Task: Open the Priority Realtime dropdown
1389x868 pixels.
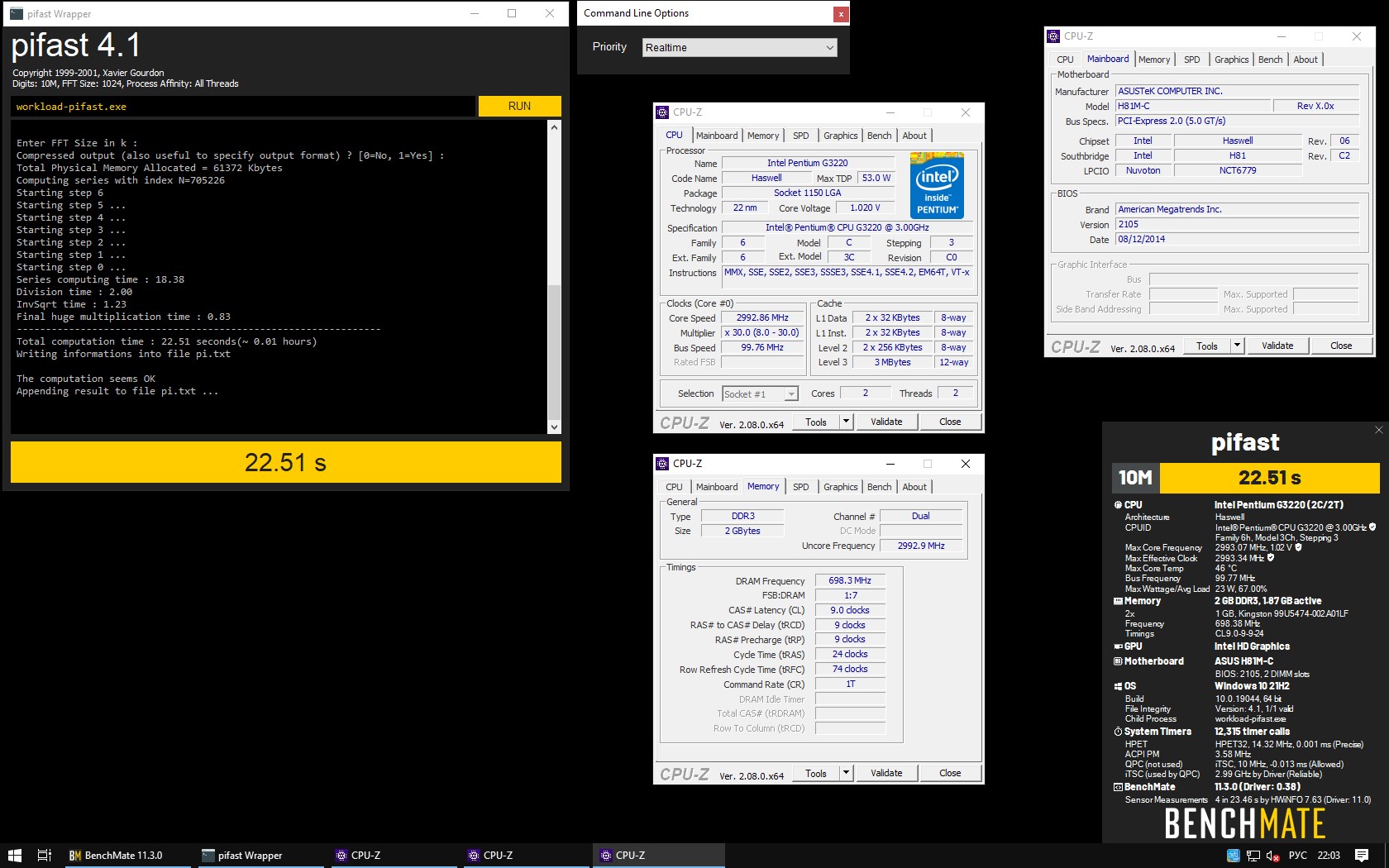Action: 739,48
